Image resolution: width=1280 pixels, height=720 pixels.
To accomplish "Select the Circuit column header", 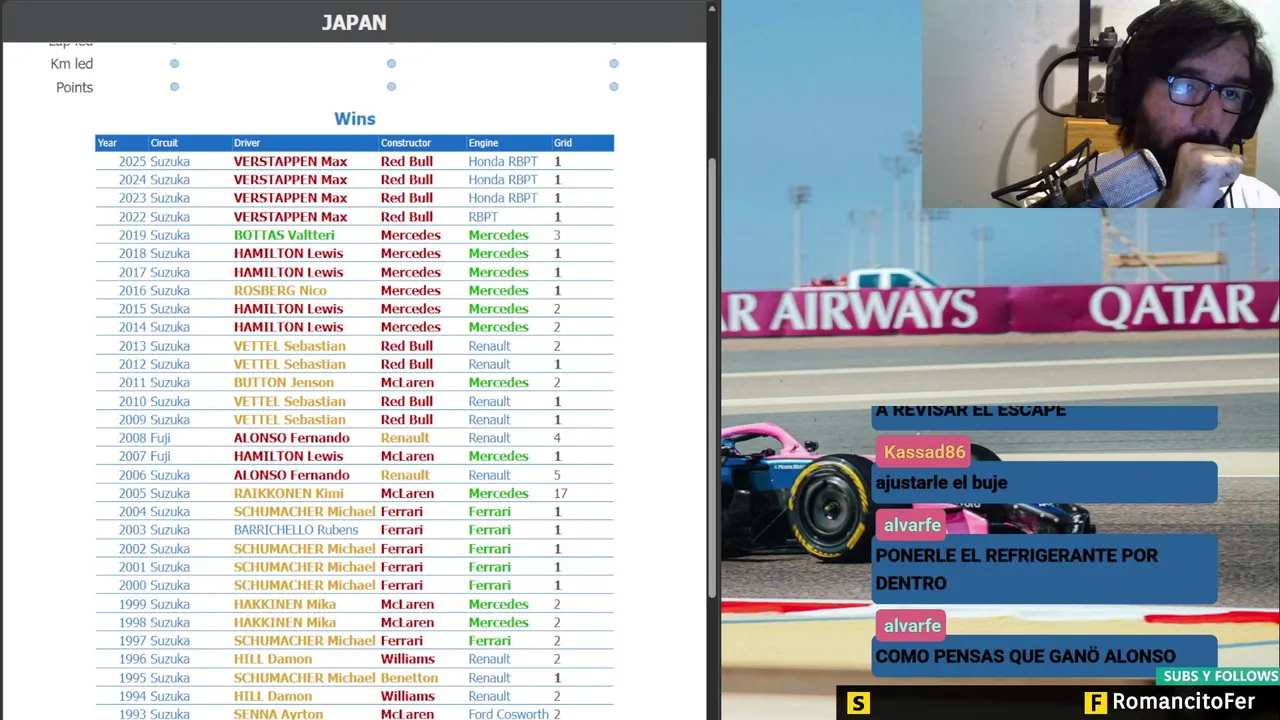I will tap(164, 143).
